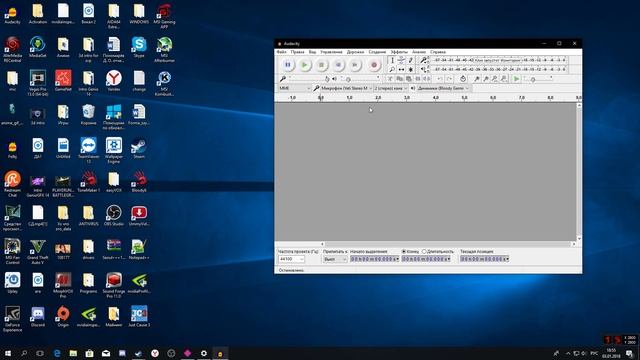This screenshot has height=360, width=640.
Task: Open the Справка menu
Action: (438, 52)
